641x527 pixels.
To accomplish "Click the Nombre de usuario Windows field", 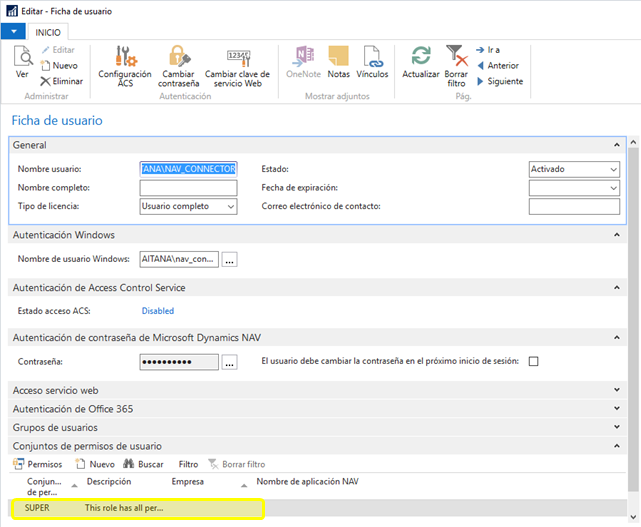I will [179, 260].
